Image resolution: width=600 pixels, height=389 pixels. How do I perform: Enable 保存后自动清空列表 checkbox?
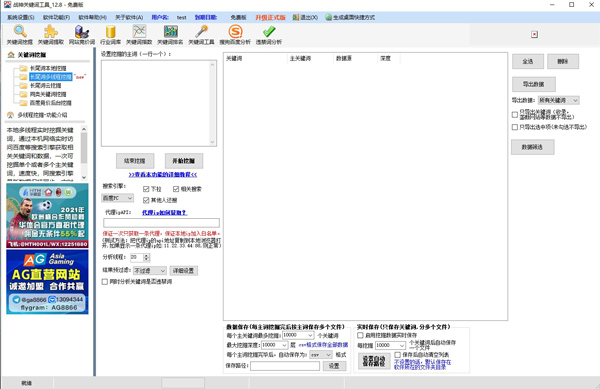coord(398,355)
